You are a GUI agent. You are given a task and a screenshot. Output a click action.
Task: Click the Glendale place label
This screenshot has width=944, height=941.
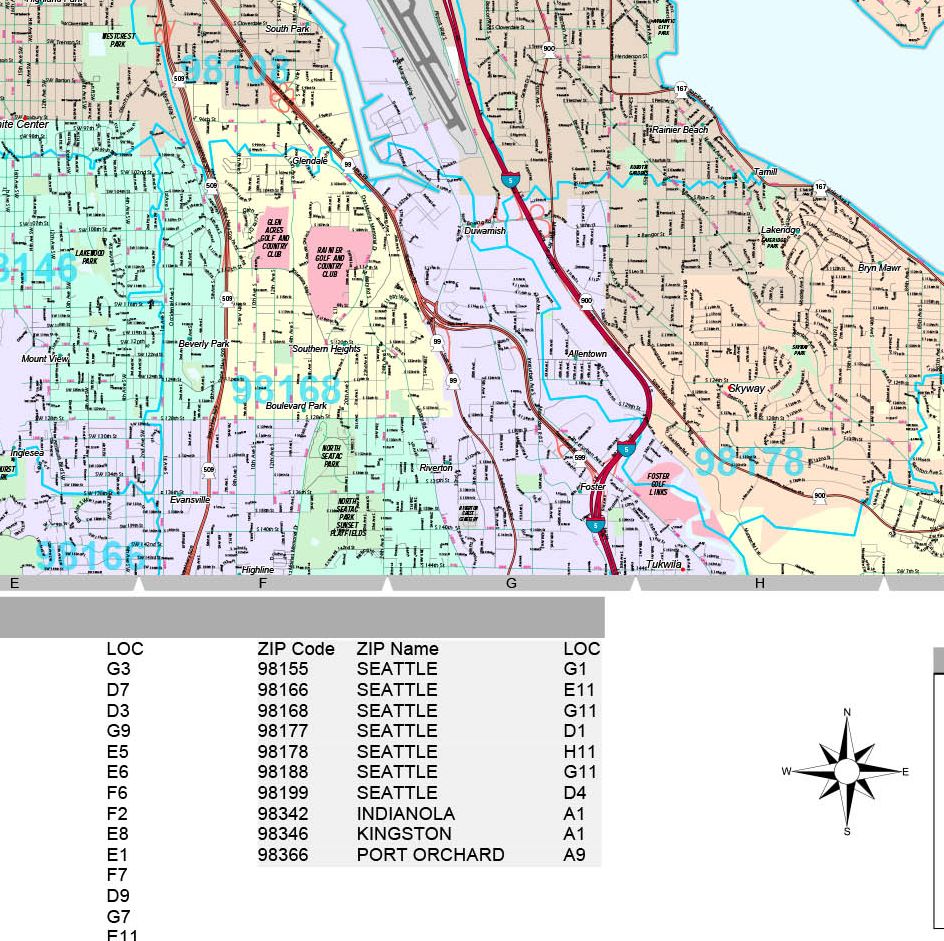[310, 161]
